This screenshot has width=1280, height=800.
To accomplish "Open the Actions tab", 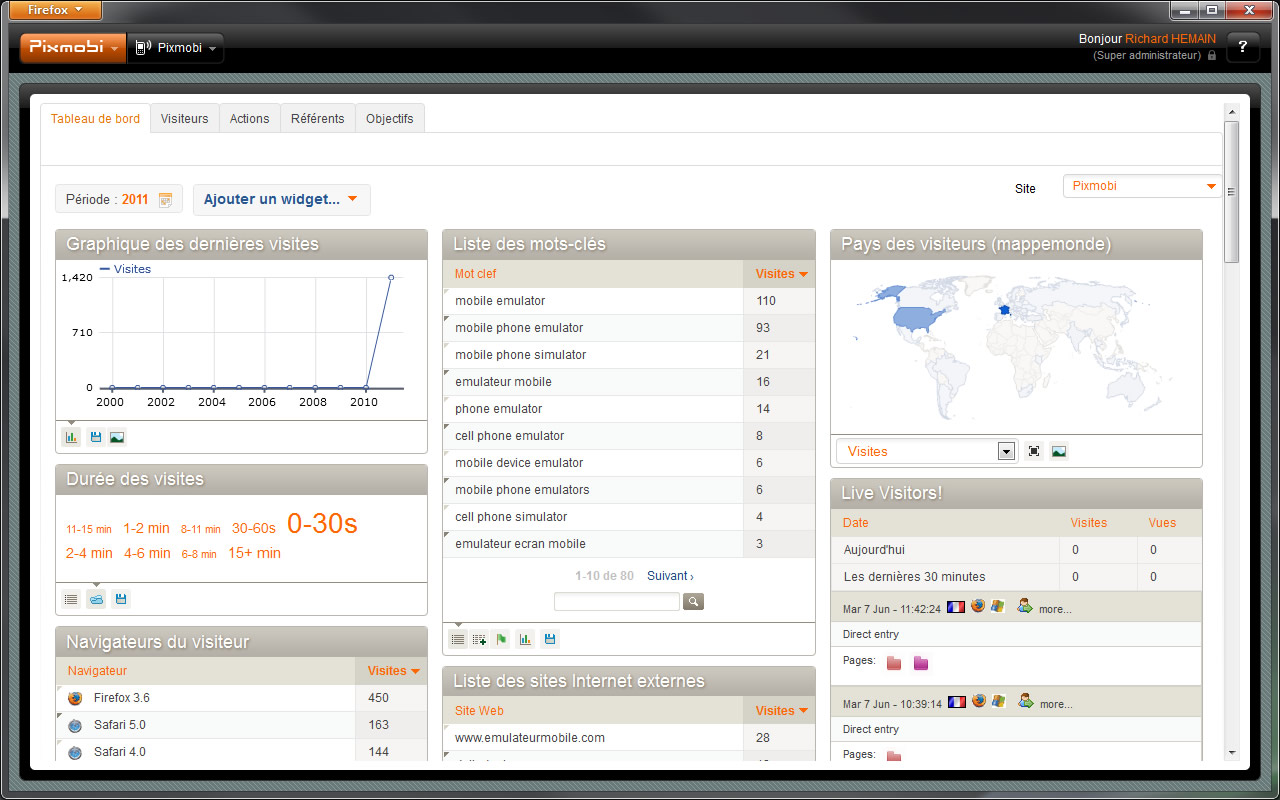I will 250,118.
